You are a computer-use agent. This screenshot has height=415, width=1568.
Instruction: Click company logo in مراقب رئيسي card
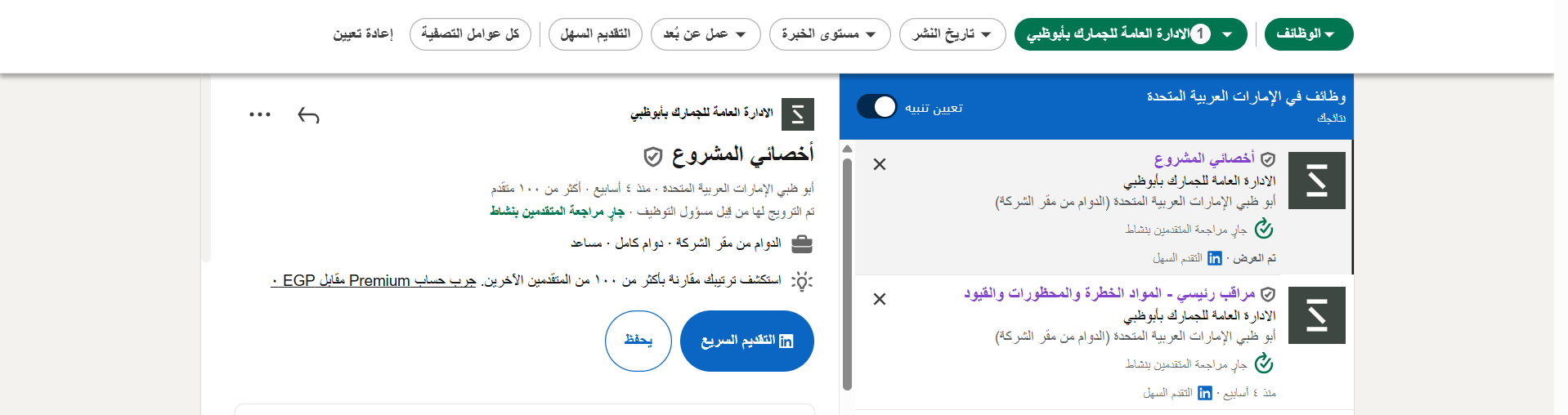[x=1317, y=315]
